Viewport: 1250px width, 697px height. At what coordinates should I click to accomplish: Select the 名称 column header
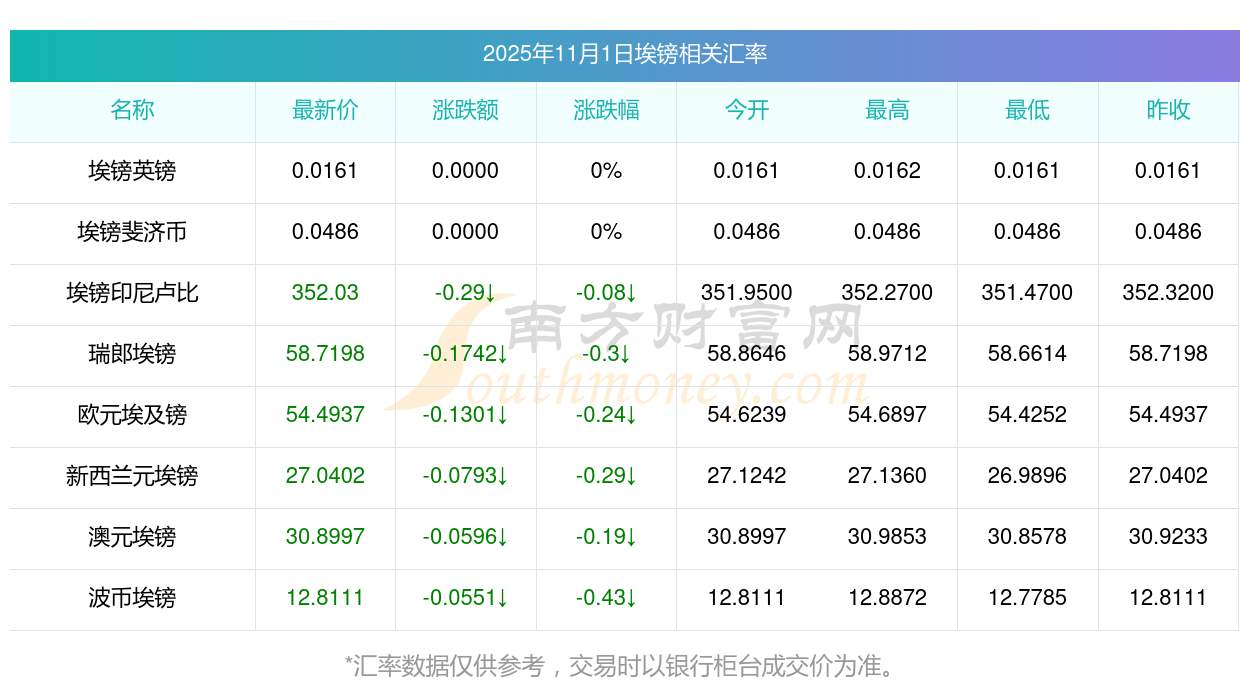click(132, 110)
